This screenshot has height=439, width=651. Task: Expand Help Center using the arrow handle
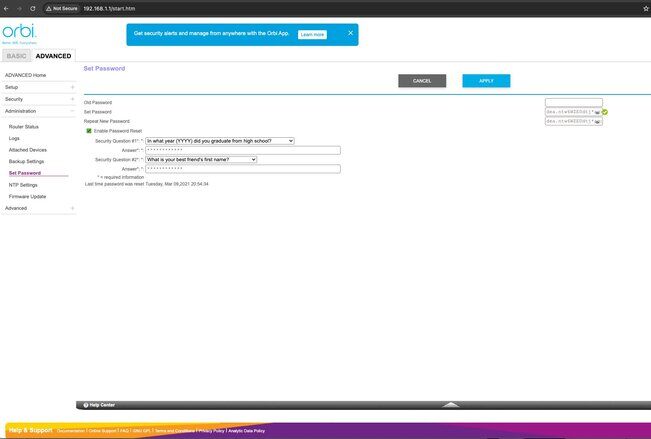[451, 405]
